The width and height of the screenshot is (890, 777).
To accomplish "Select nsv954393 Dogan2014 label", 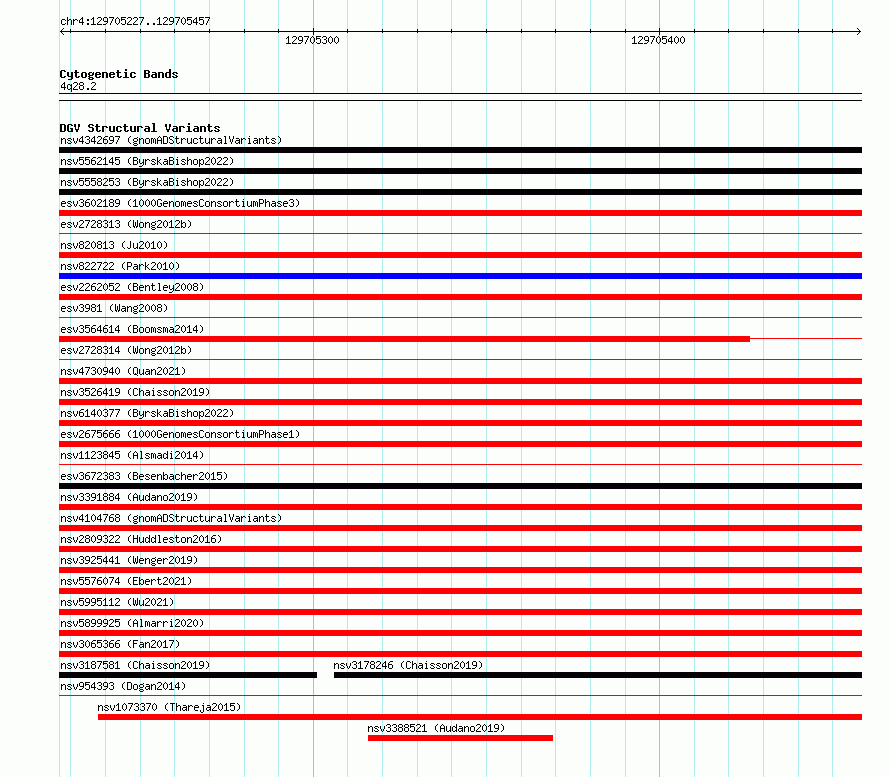I will (123, 686).
